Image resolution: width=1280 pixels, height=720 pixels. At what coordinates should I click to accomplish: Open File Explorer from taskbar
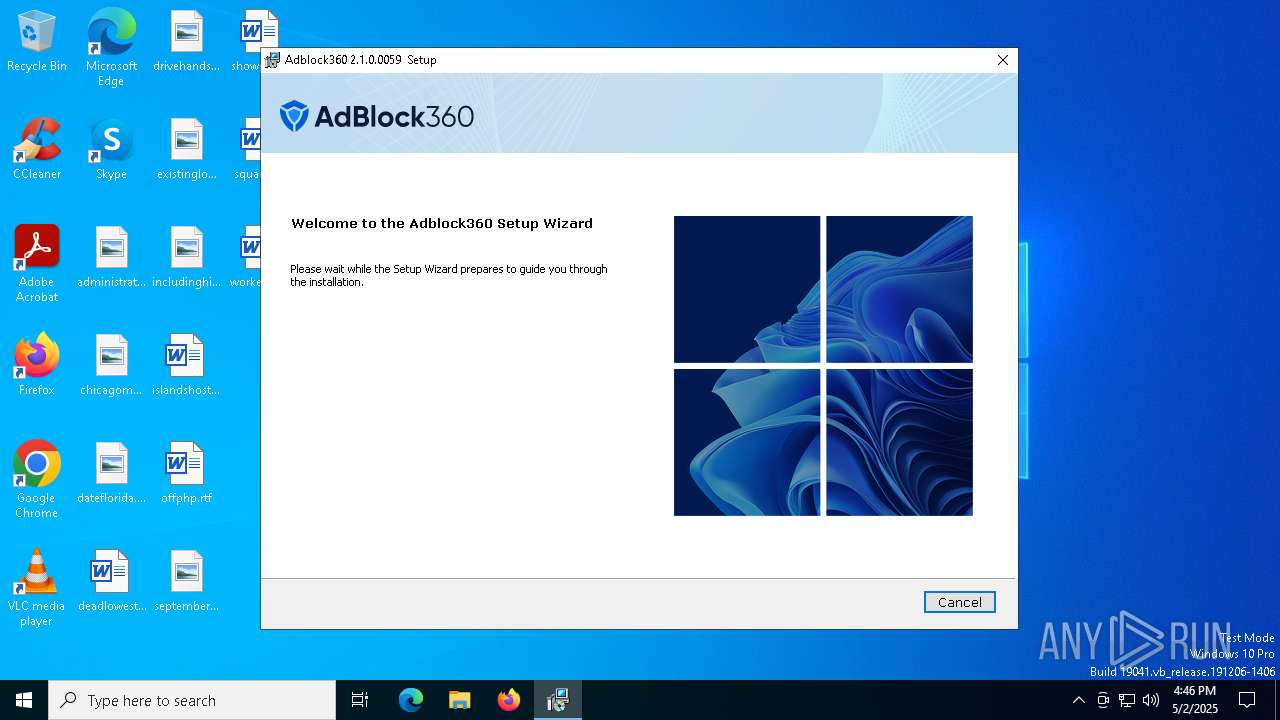460,700
